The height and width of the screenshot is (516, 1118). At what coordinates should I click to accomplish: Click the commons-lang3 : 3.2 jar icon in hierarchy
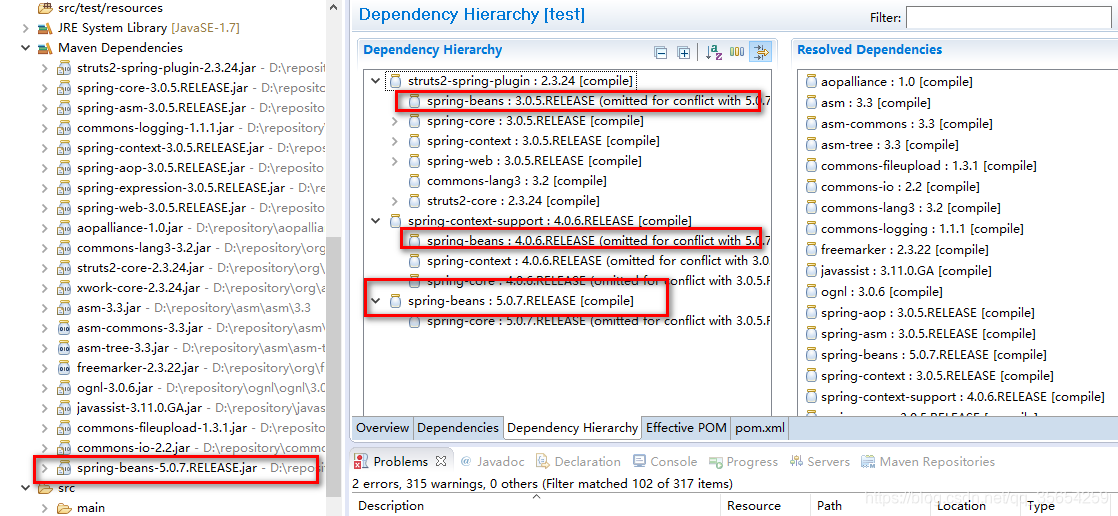415,181
